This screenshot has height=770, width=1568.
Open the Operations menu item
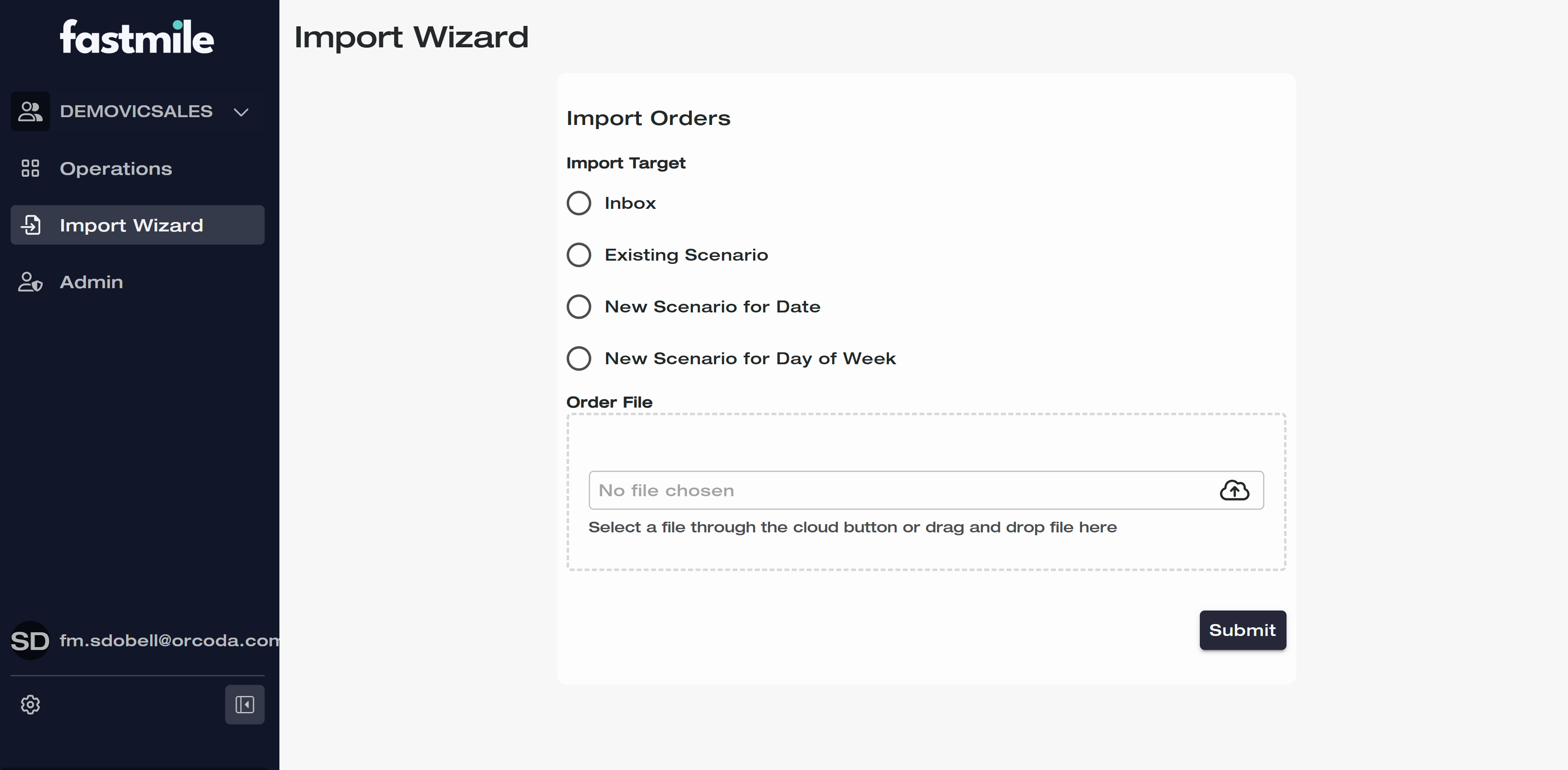[x=115, y=168]
